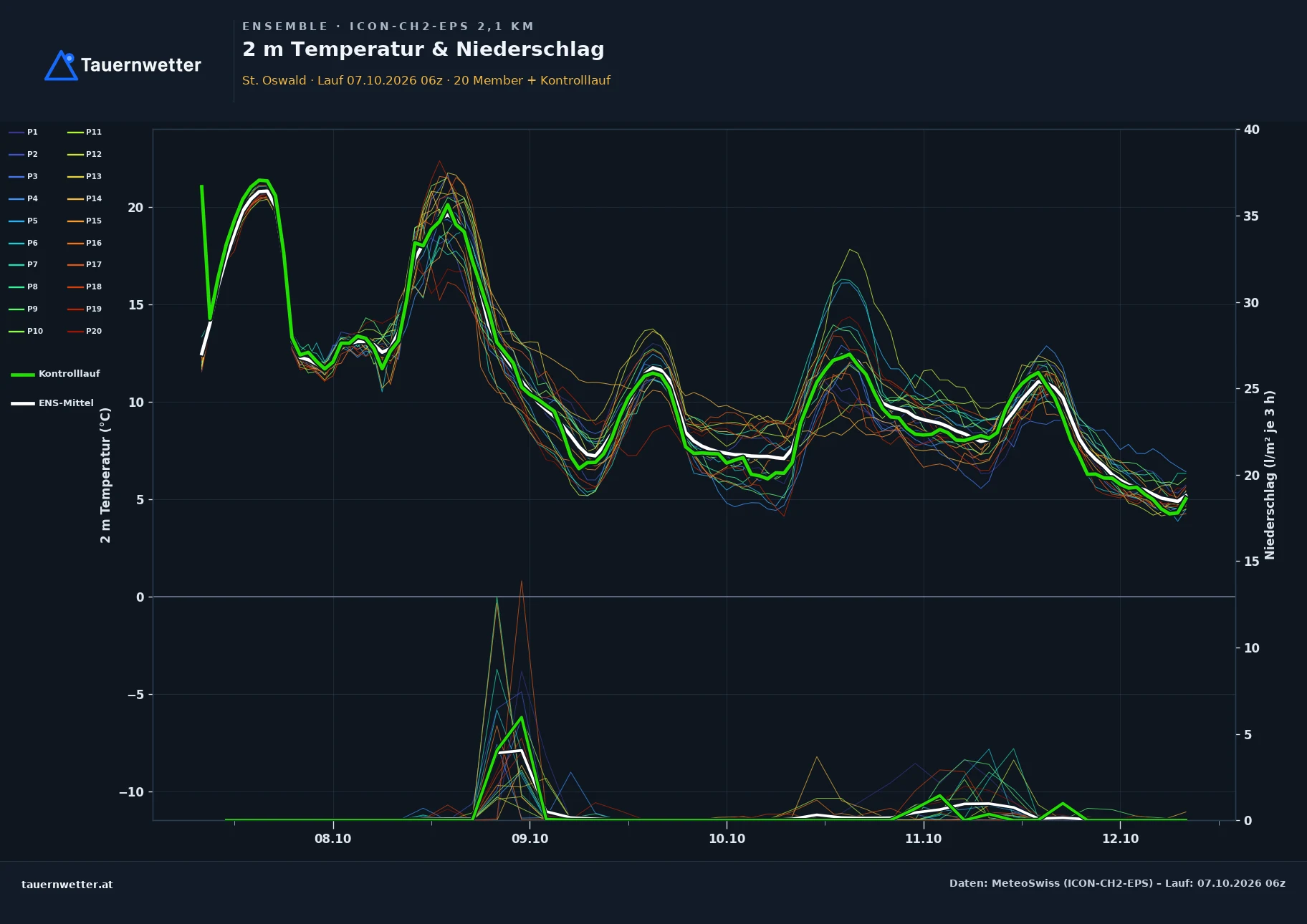Toggle the P11 legend entry
The image size is (1307, 924).
(x=85, y=133)
